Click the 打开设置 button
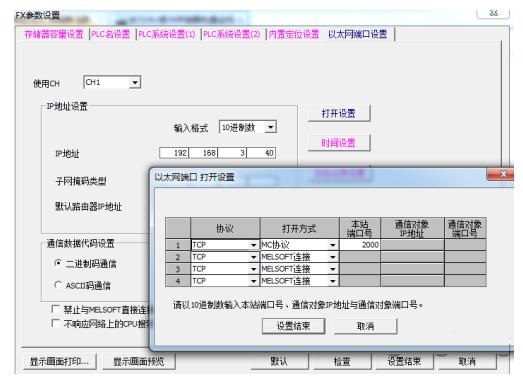 click(x=339, y=113)
